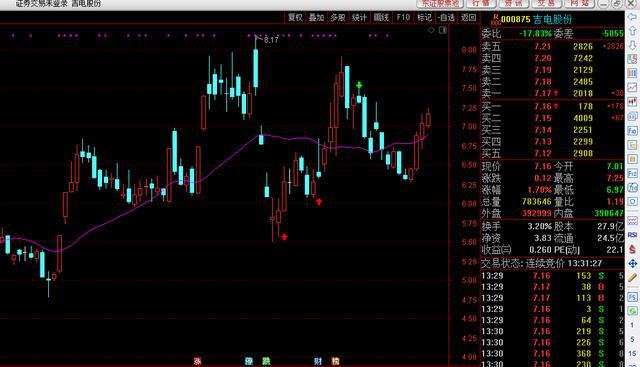
Task: Click the down arrow sidebar icon
Action: pos(632,44)
